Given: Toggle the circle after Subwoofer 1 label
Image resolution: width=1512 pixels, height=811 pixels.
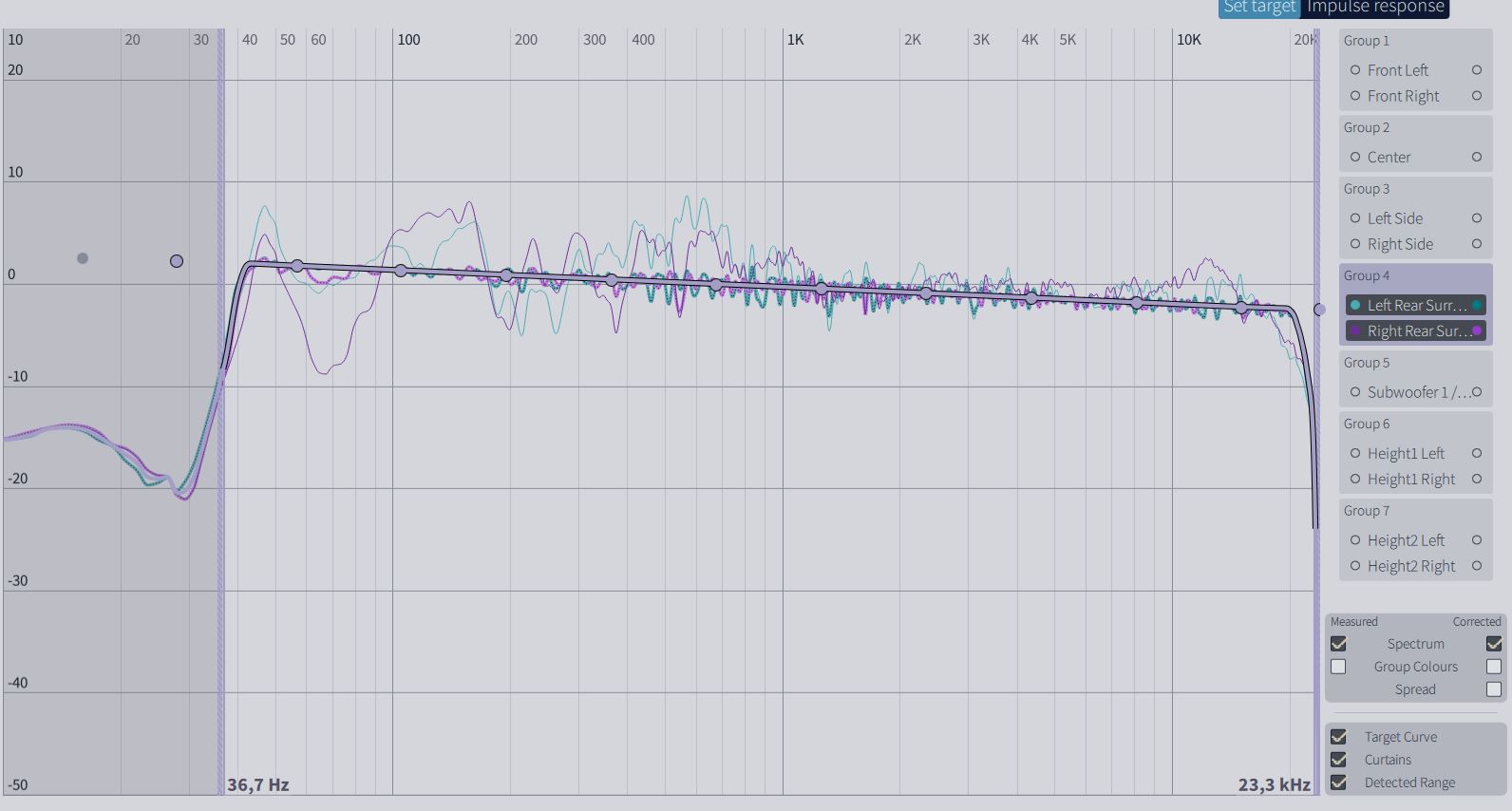Looking at the screenshot, I should point(1477,392).
